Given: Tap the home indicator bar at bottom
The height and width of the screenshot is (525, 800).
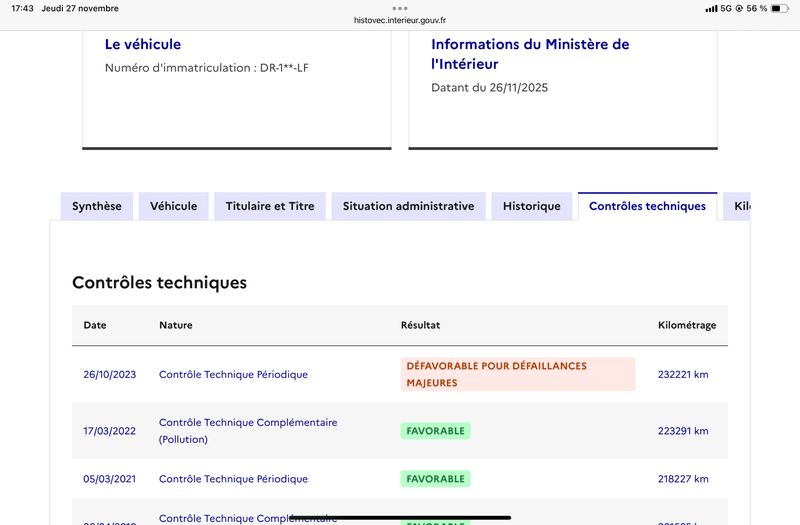Looking at the screenshot, I should click(400, 517).
